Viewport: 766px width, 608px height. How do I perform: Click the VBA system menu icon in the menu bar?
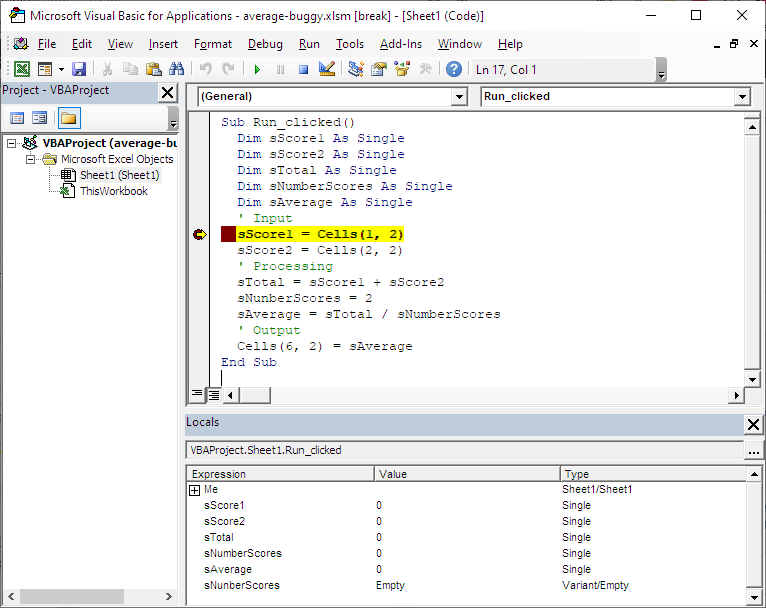point(21,44)
